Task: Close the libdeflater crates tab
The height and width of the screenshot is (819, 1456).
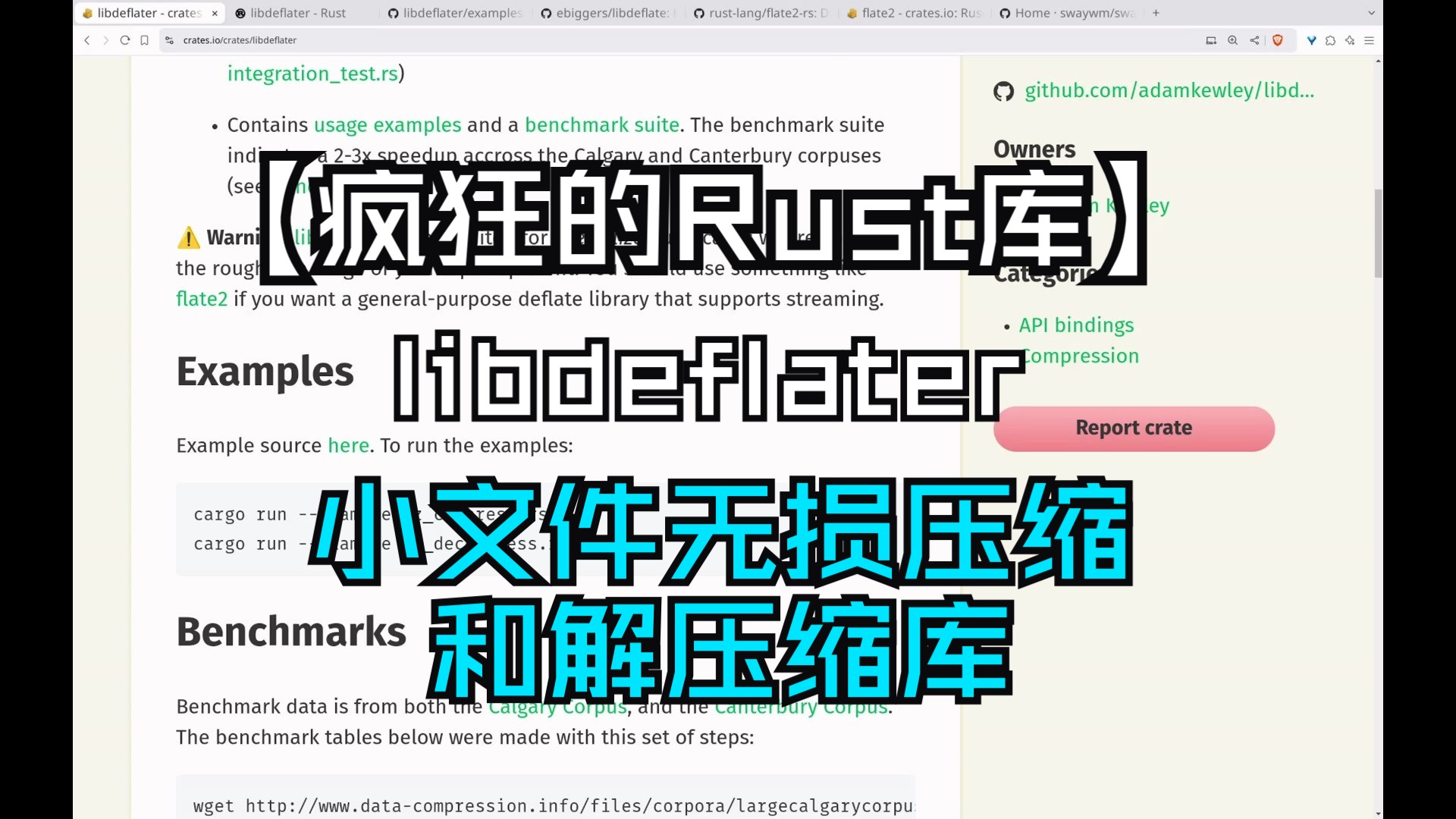Action: coord(215,13)
